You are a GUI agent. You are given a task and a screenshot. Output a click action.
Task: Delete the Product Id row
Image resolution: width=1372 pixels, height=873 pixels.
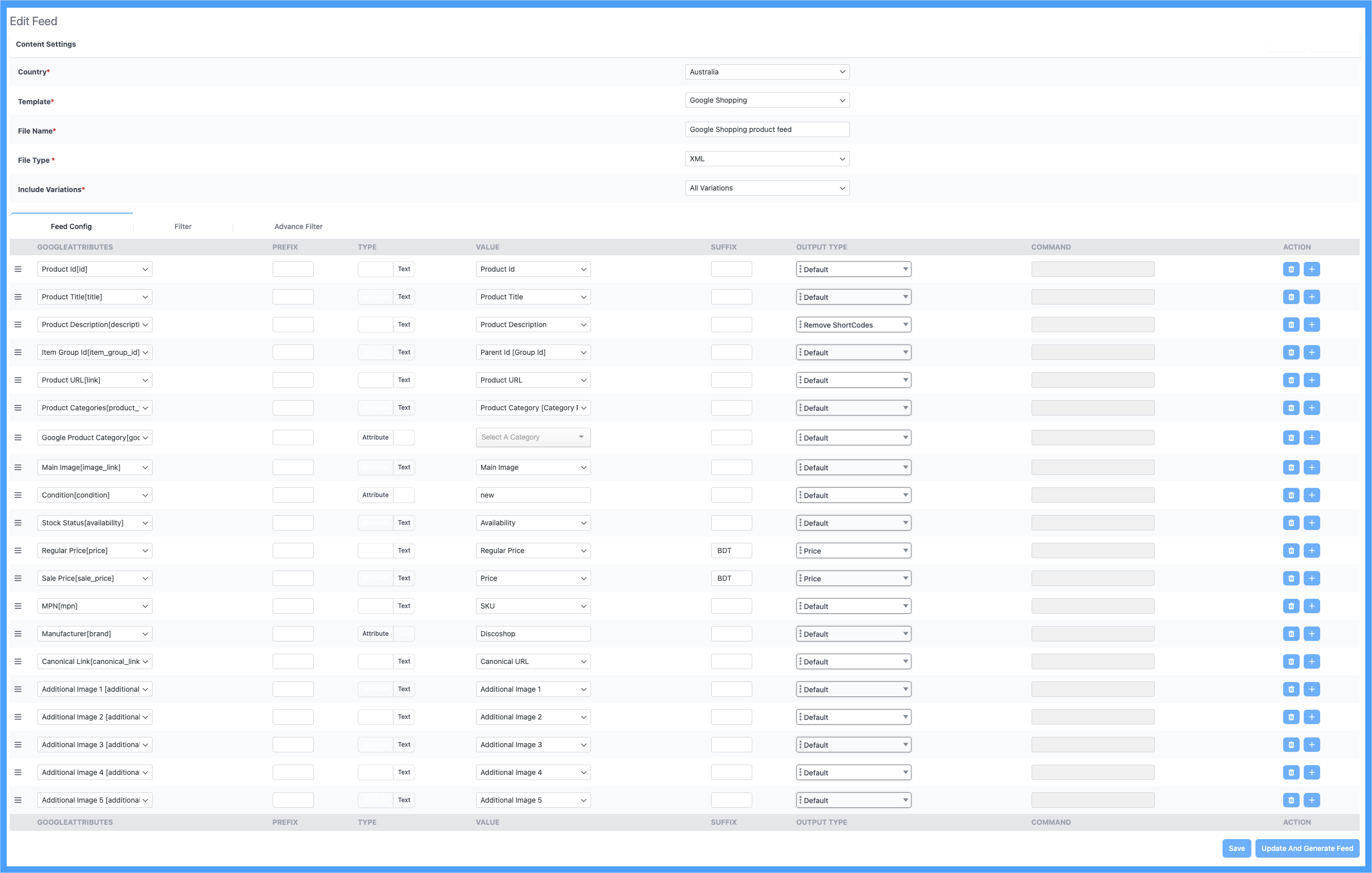tap(1291, 269)
